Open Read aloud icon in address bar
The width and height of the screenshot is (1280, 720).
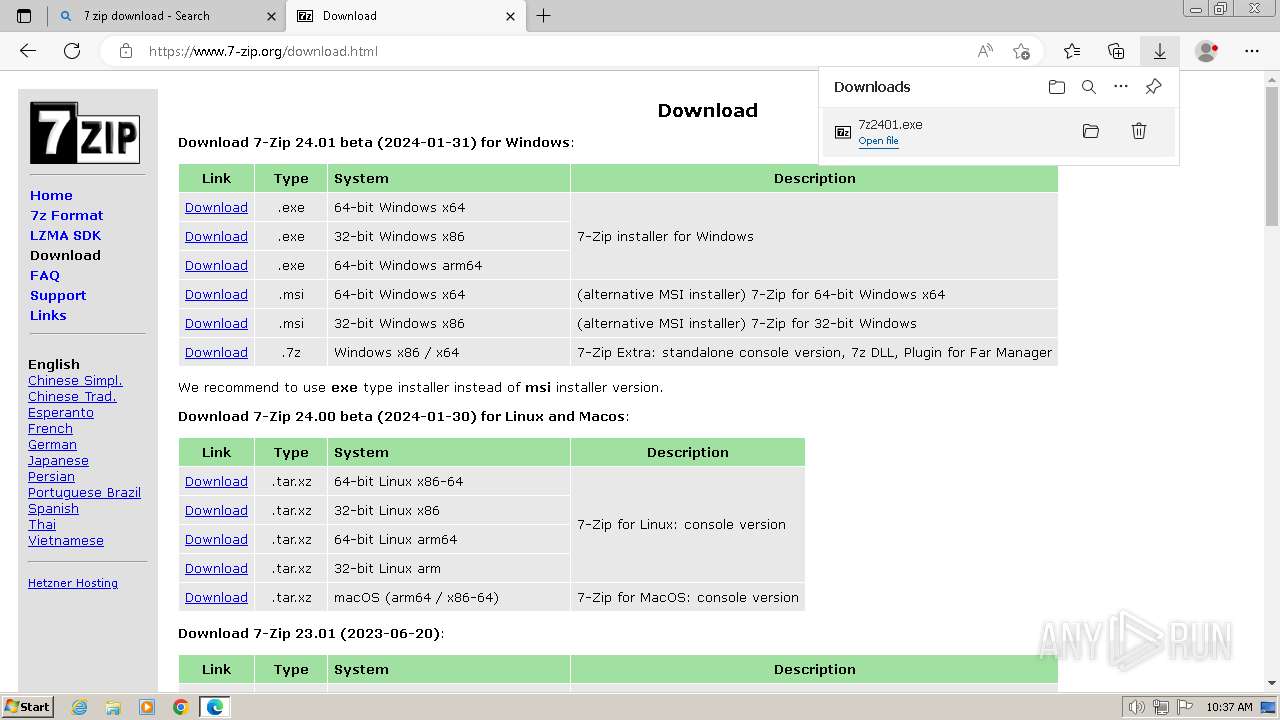click(985, 51)
